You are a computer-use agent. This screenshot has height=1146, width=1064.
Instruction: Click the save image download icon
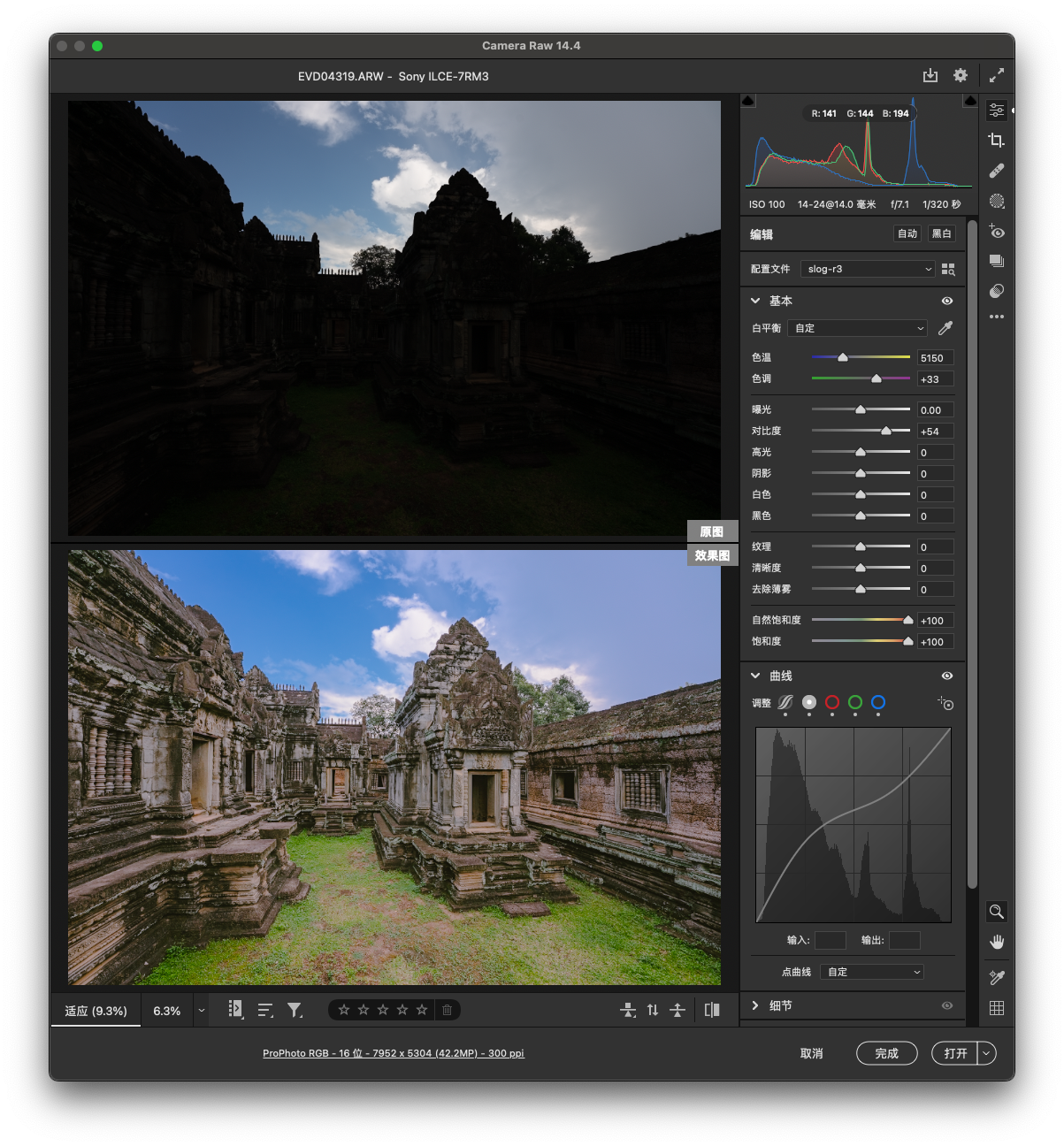click(x=930, y=76)
